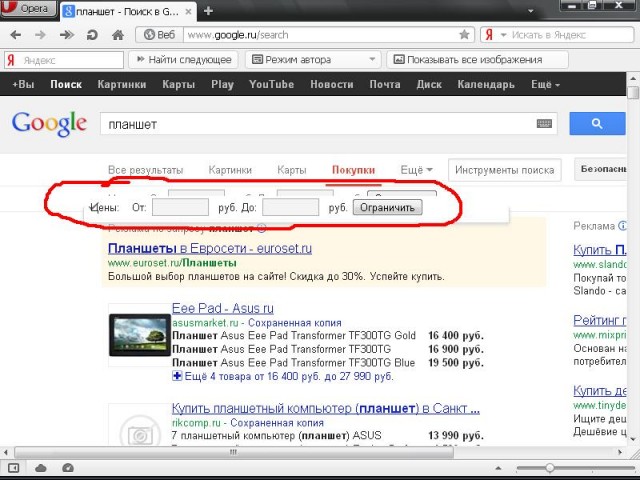This screenshot has height=480, width=640.
Task: Click the blue Google search magnifier button
Action: tap(597, 124)
